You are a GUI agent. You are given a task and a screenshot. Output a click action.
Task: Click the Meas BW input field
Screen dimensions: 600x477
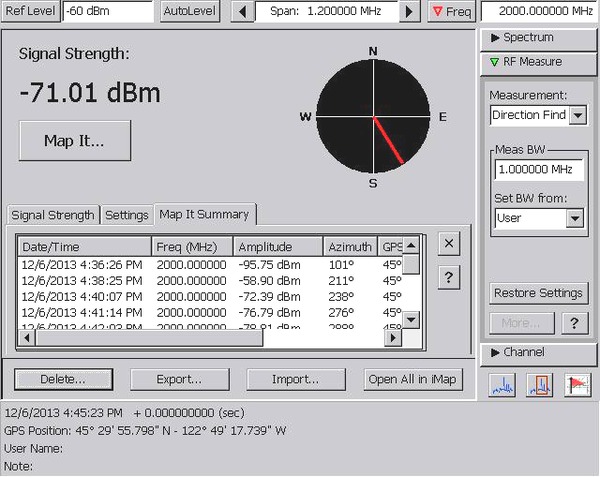pos(538,170)
